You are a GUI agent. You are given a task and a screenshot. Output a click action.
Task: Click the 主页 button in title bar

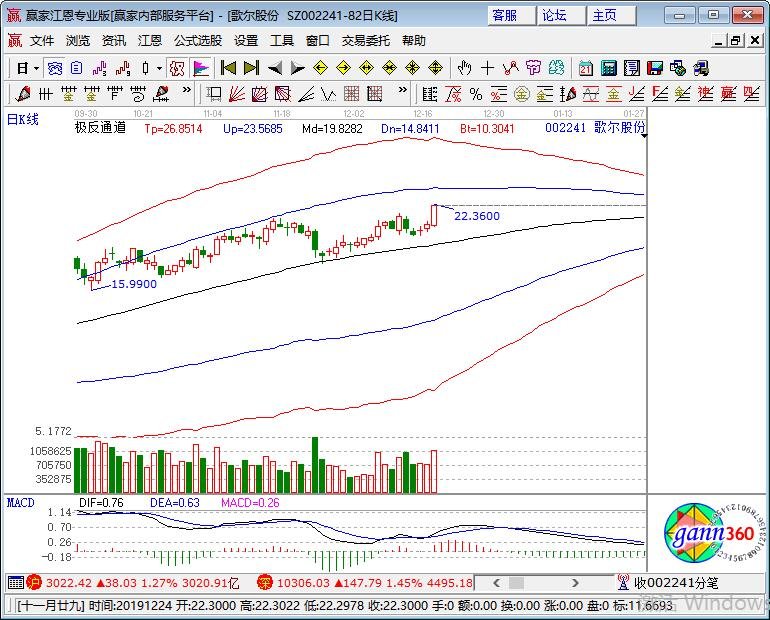(x=611, y=16)
